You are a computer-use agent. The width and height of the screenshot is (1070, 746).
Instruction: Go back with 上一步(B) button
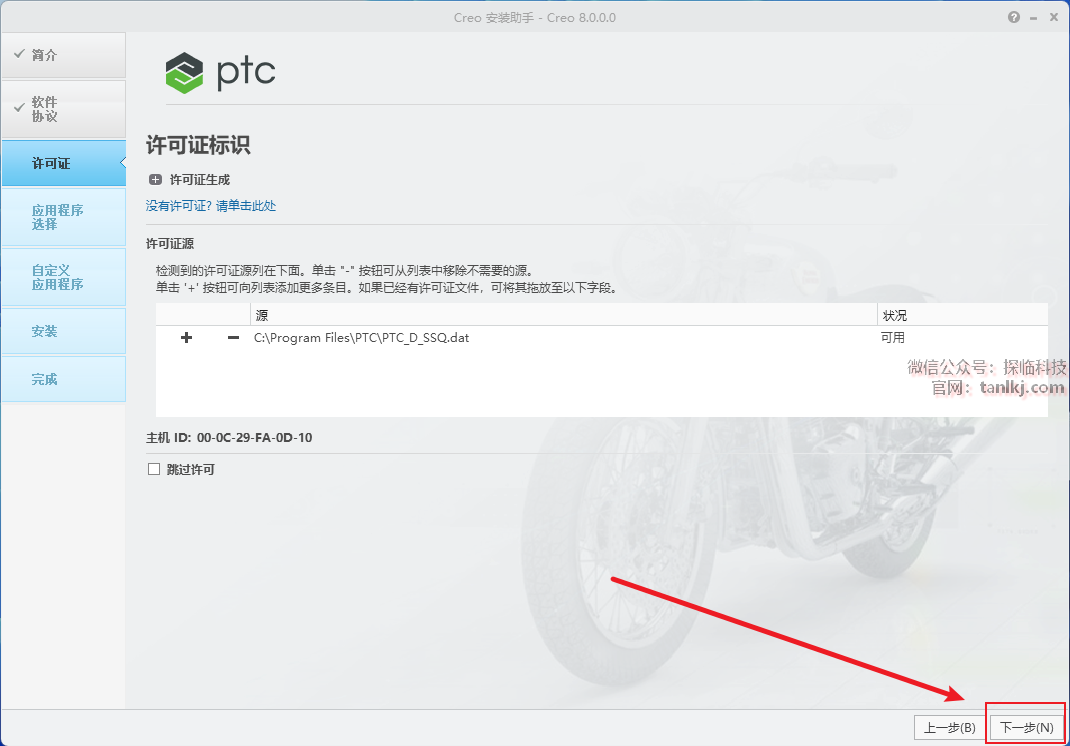(x=949, y=728)
